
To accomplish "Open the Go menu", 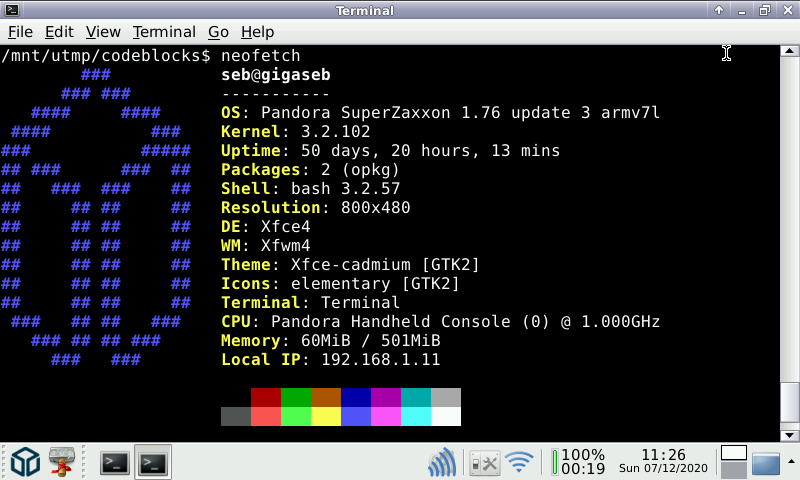I will 218,32.
